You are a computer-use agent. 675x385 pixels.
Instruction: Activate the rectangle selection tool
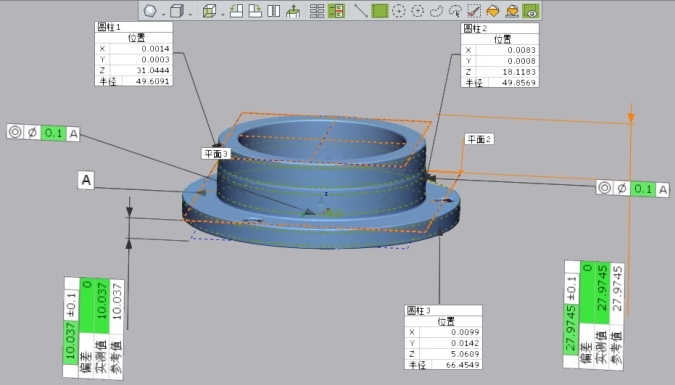[x=380, y=11]
